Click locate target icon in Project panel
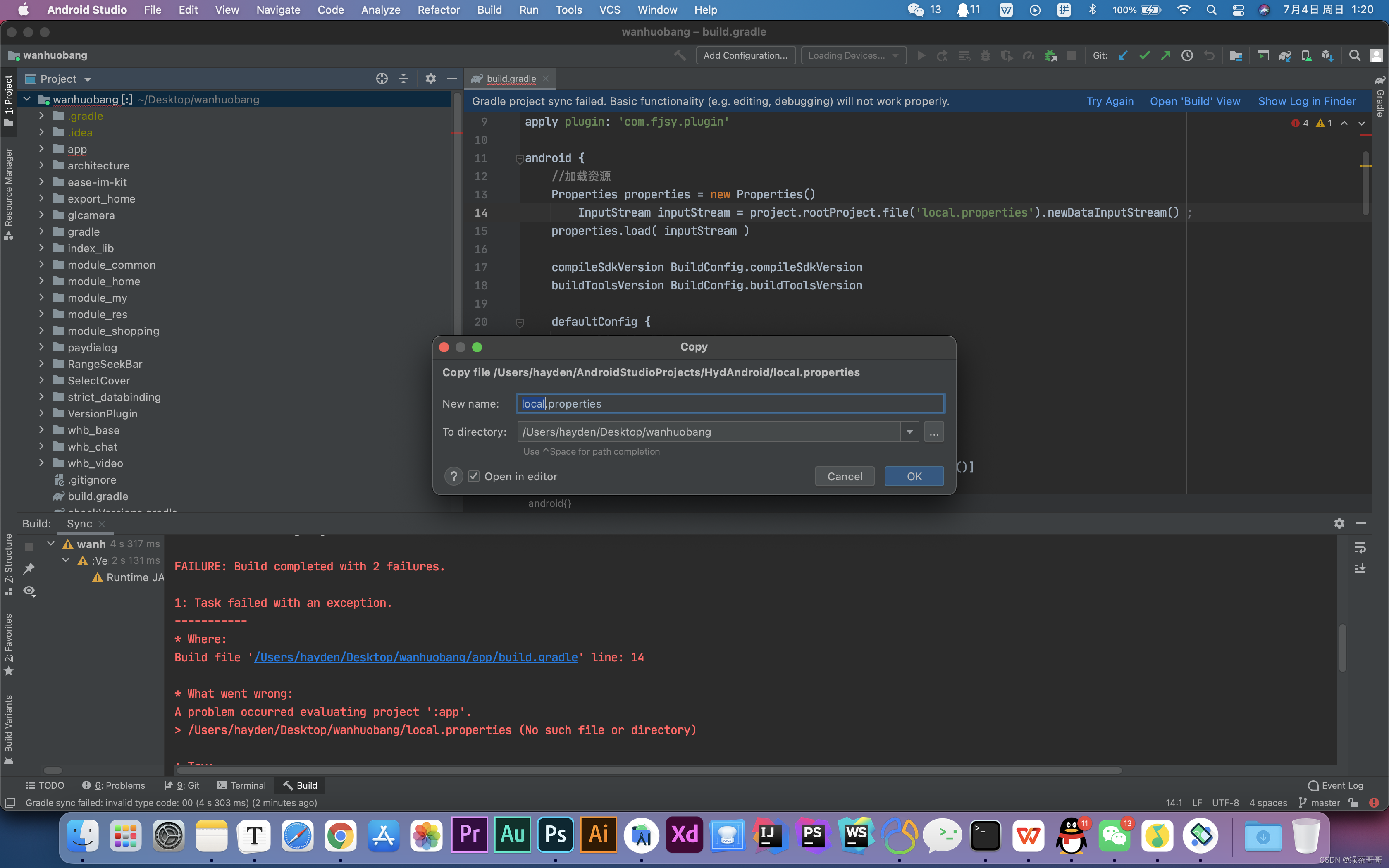 point(382,79)
